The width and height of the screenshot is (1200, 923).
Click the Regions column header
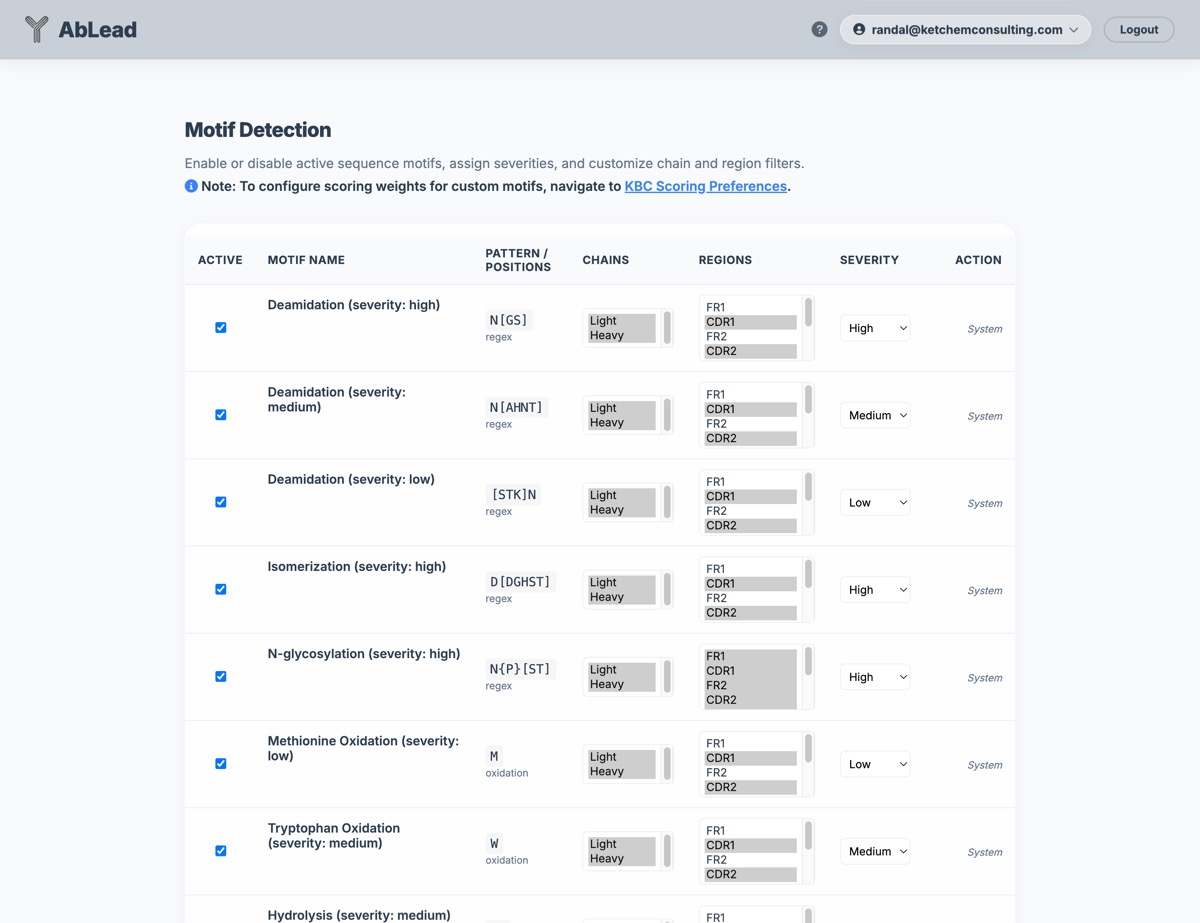(725, 260)
